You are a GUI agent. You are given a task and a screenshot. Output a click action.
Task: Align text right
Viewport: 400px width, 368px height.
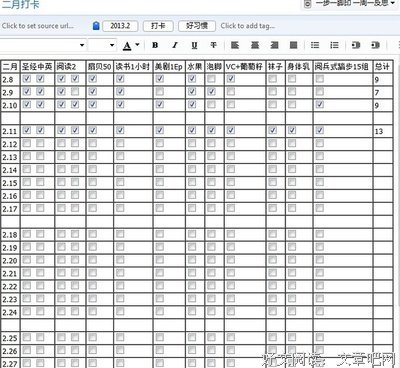tap(274, 45)
